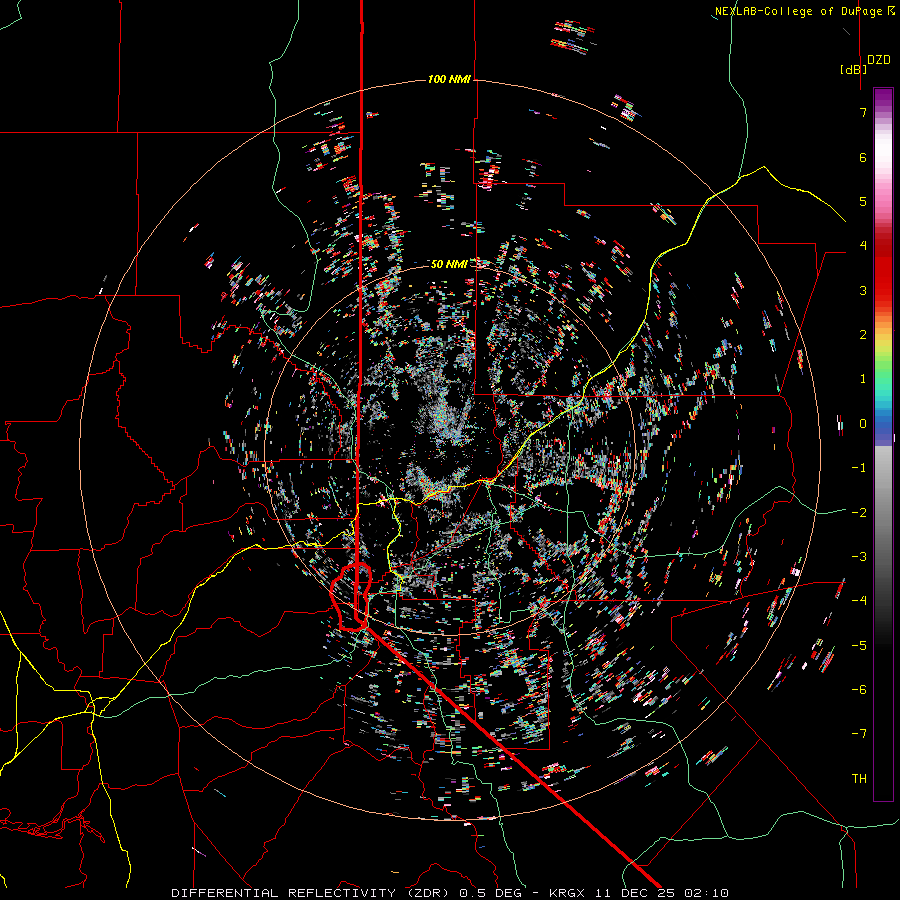Click the -4 value on the color scale
Screen dimensions: 900x900
click(859, 601)
